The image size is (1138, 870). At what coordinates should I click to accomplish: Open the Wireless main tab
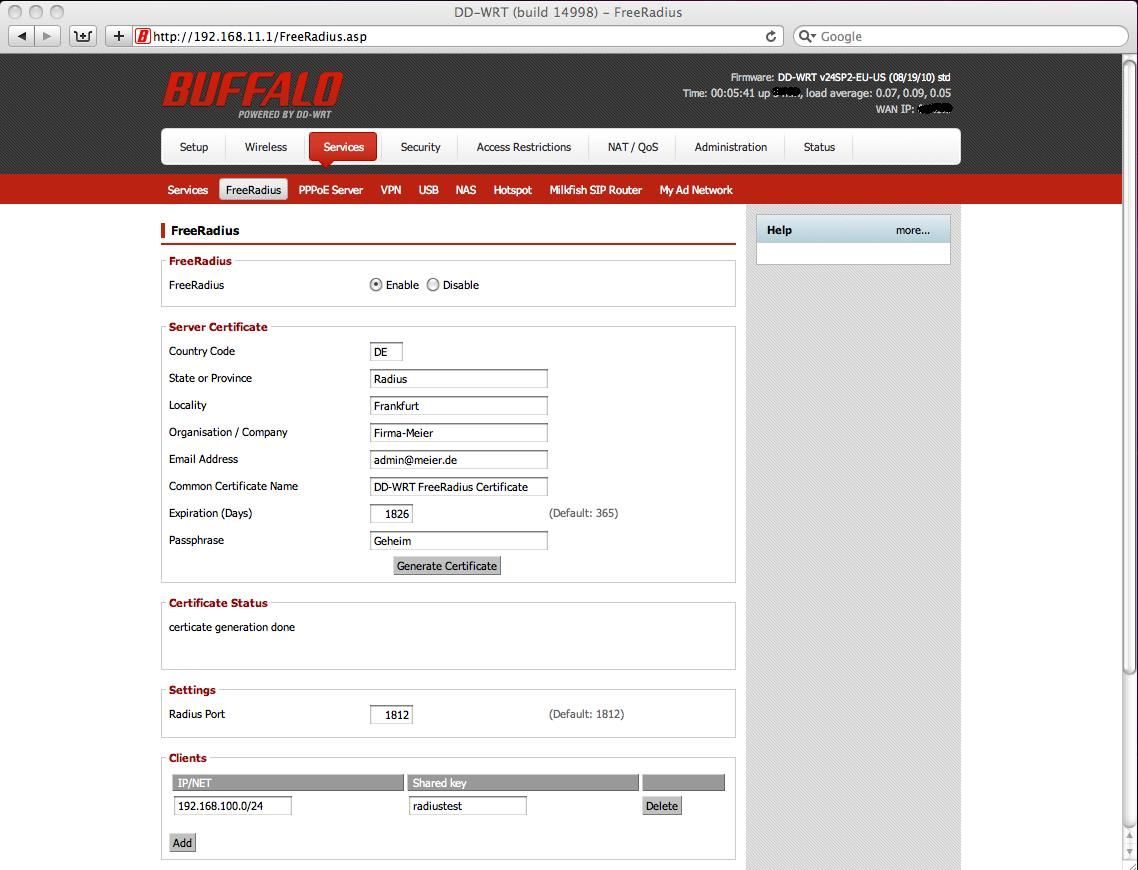tap(266, 147)
